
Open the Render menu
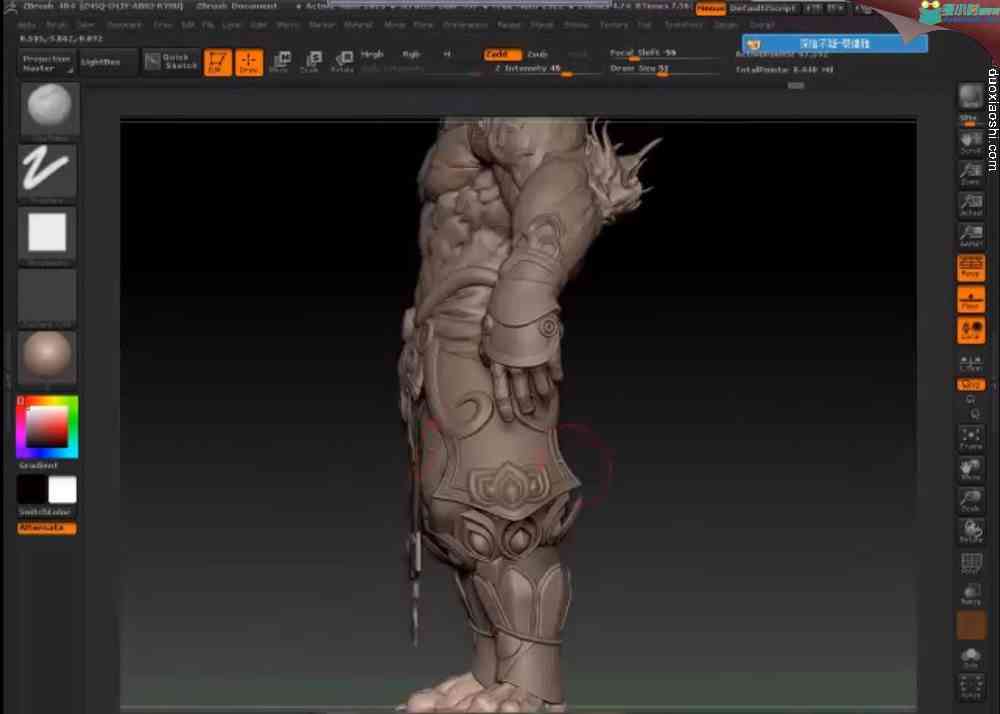click(508, 25)
